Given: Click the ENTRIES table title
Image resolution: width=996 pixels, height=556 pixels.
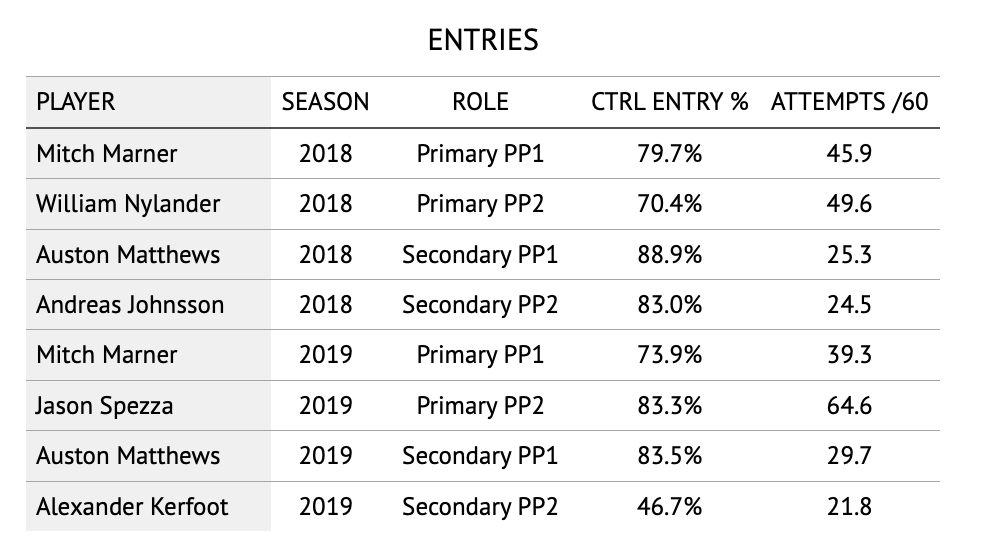Looking at the screenshot, I should click(483, 39).
